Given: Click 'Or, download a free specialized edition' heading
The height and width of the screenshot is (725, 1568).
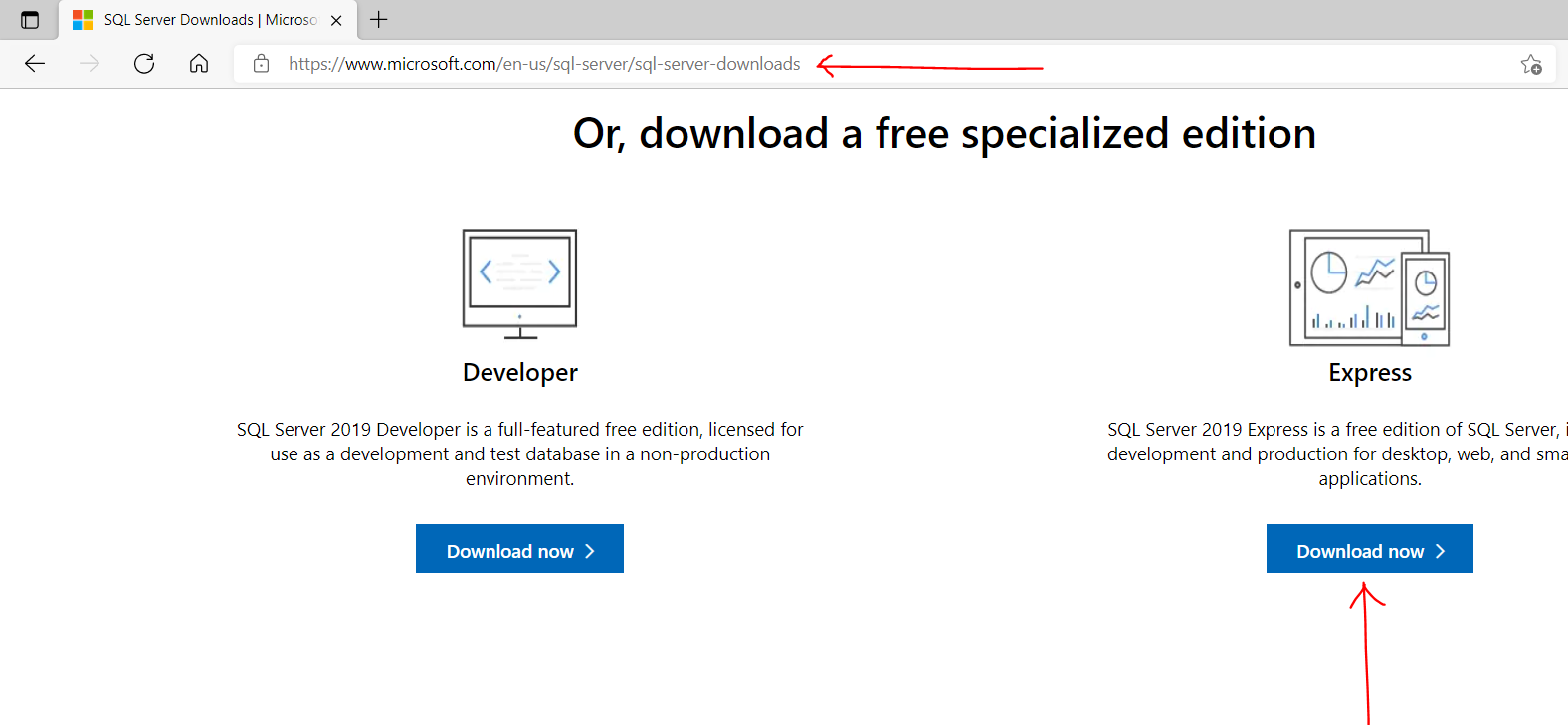Looking at the screenshot, I should click(x=944, y=133).
